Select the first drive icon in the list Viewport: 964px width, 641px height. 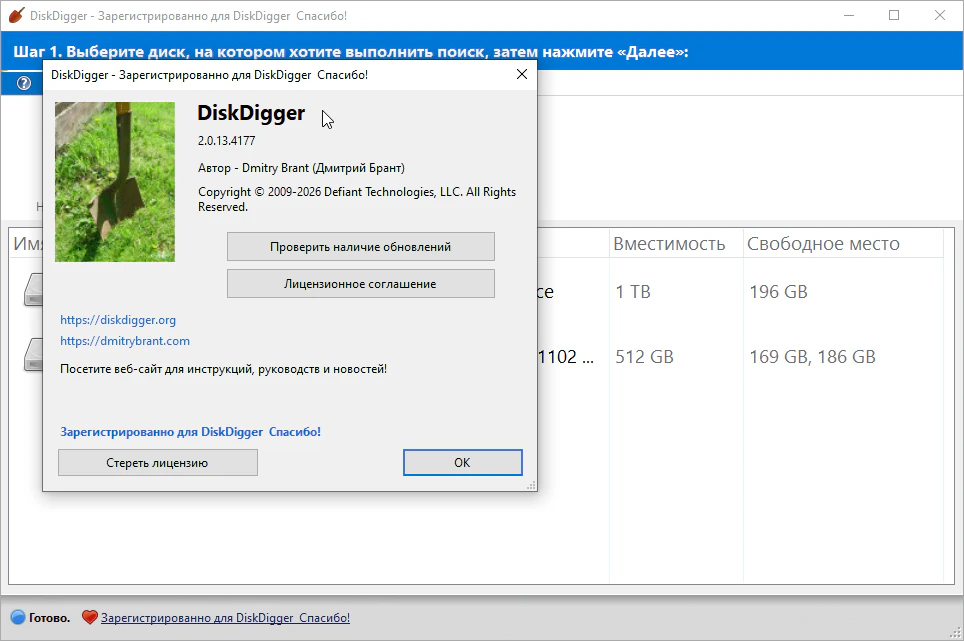coord(31,291)
